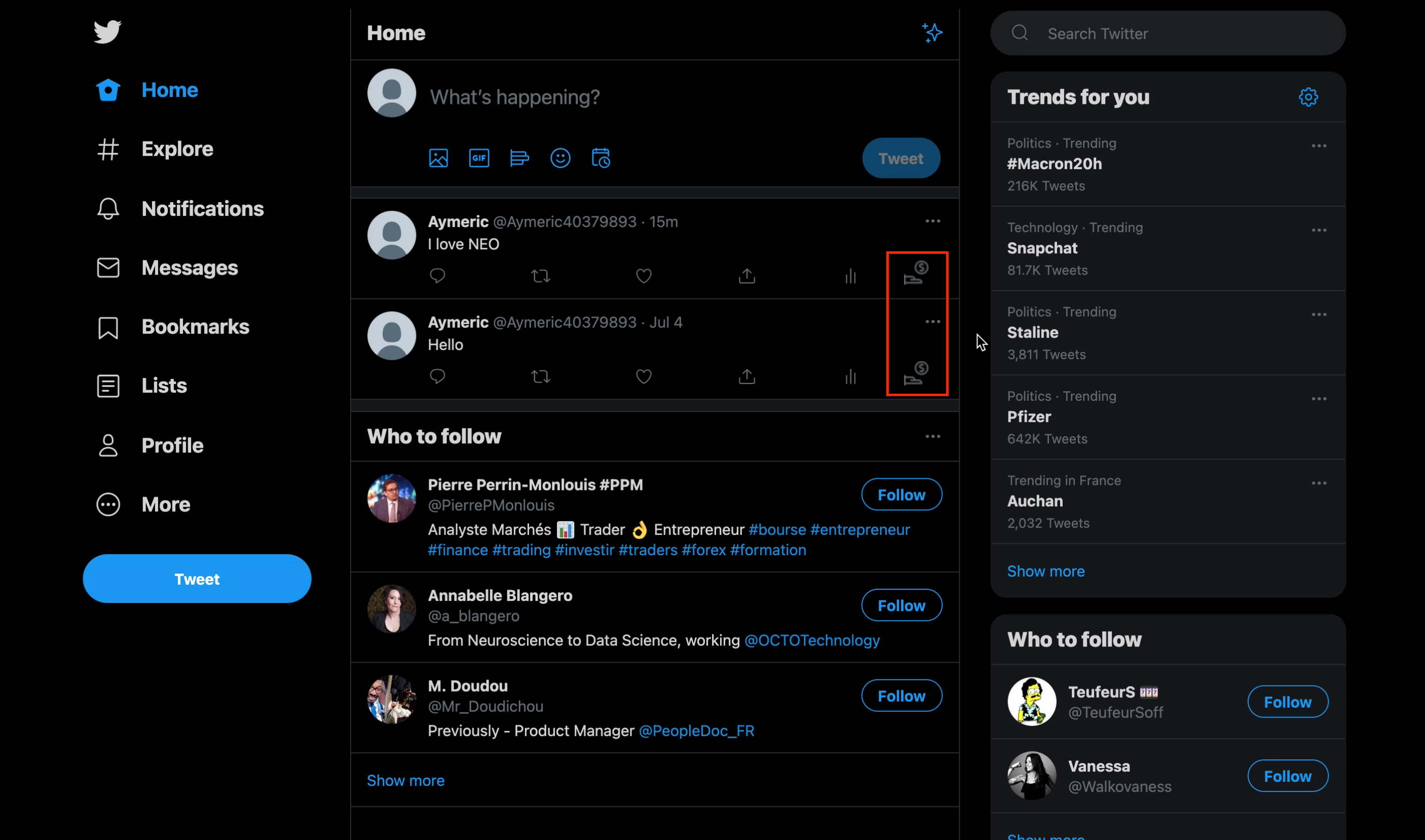Viewport: 1425px width, 840px height.
Task: Click the large blue Tweet sidebar button
Action: click(x=197, y=579)
